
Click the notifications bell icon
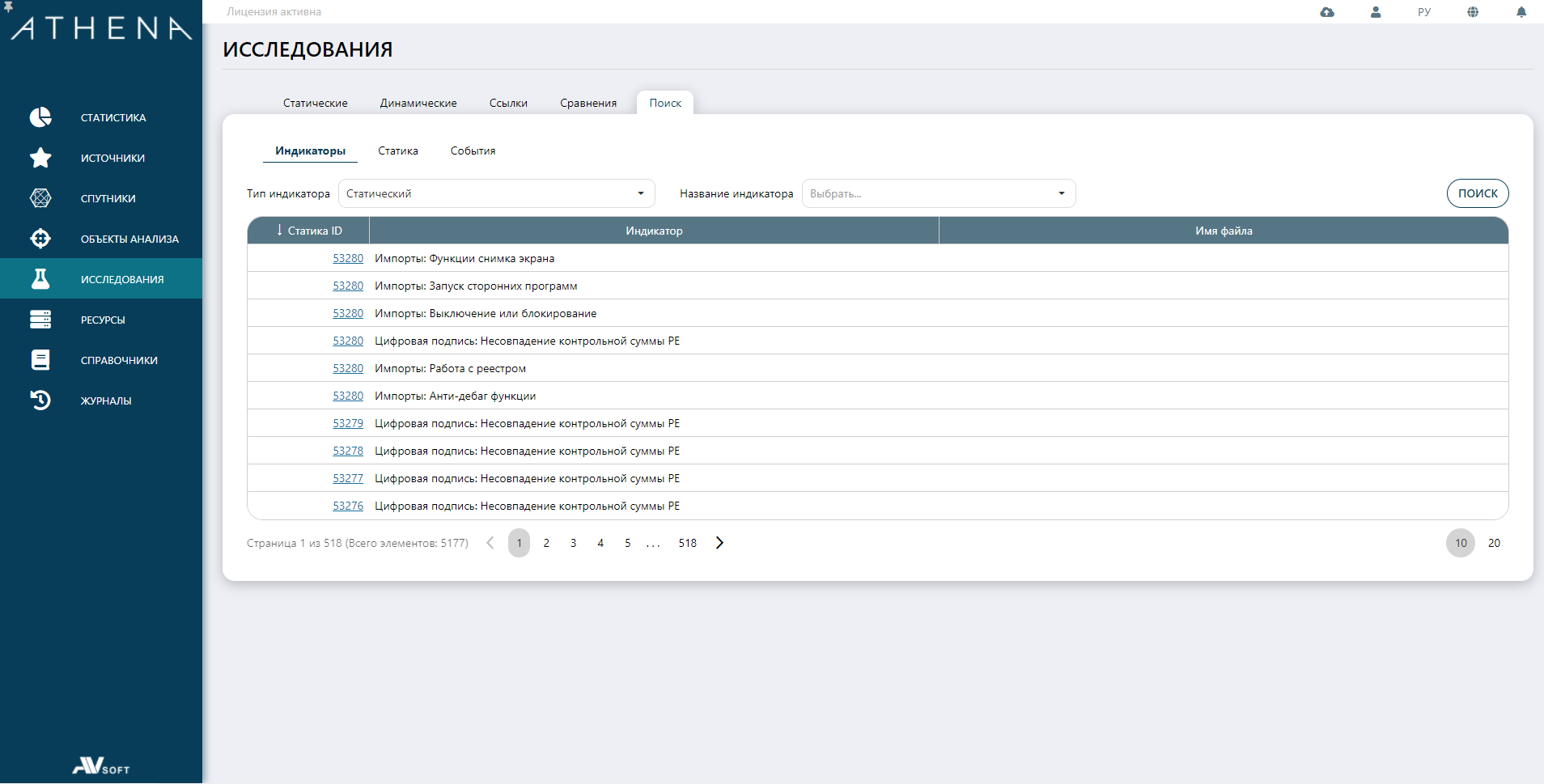tap(1521, 12)
